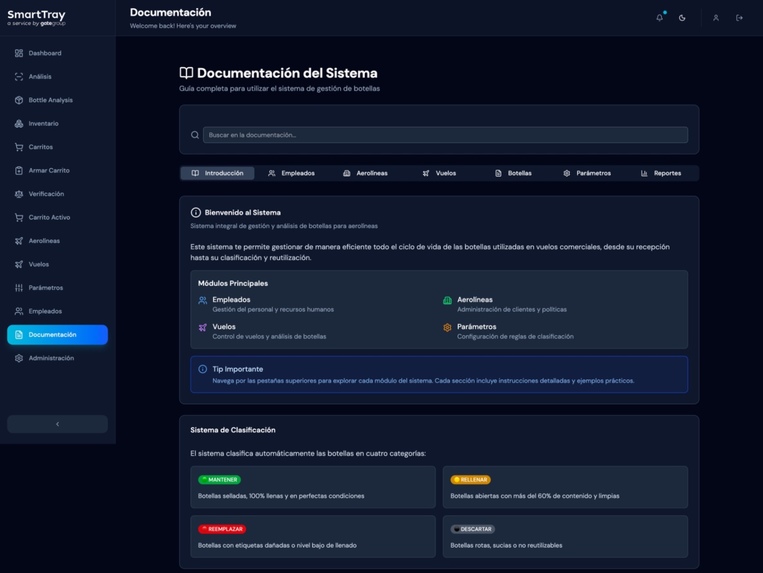This screenshot has width=763, height=573.
Task: Click 'Botellas selladas, 100% llenas' description
Action: (281, 496)
